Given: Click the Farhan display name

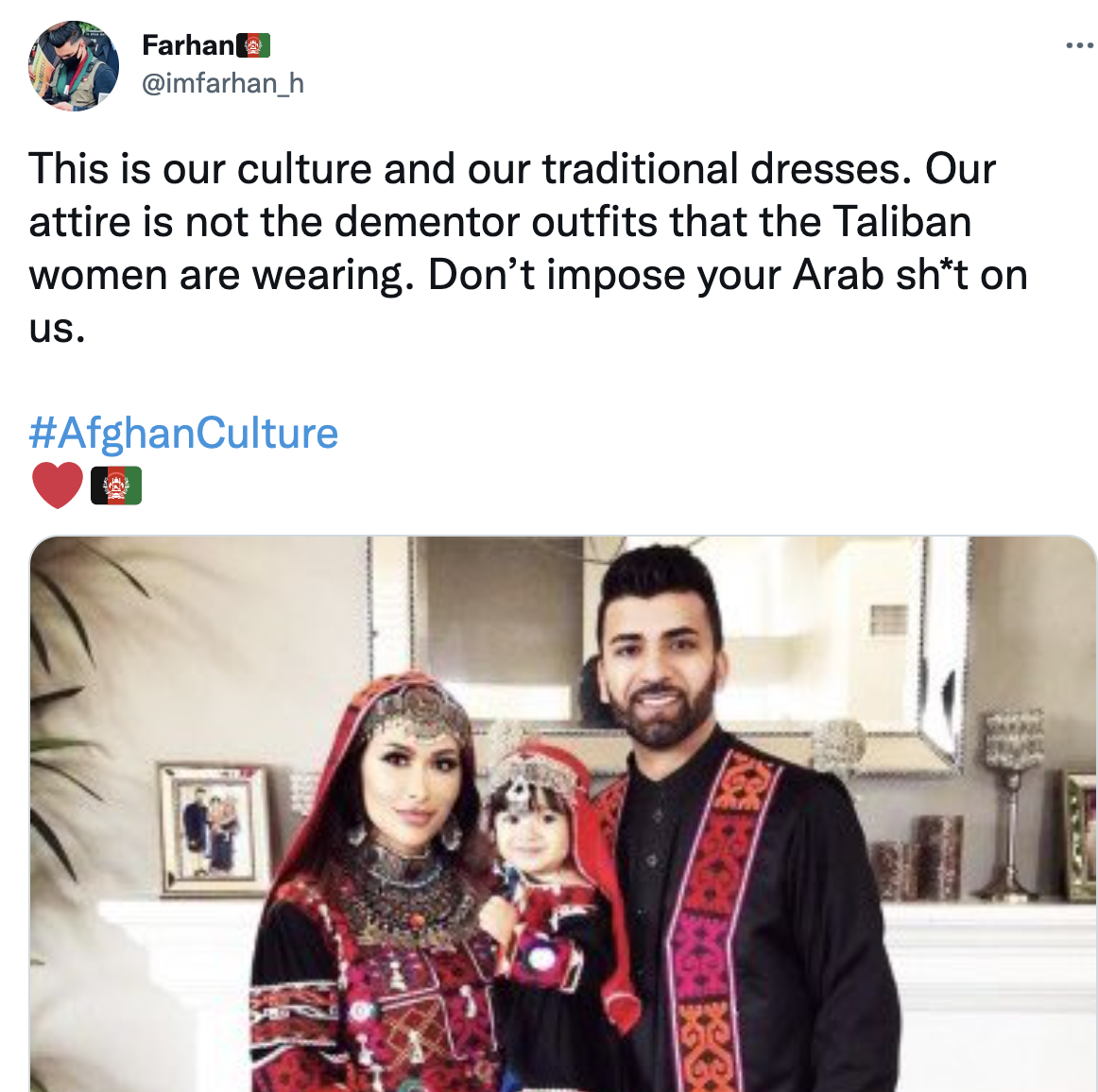Looking at the screenshot, I should click(x=188, y=45).
